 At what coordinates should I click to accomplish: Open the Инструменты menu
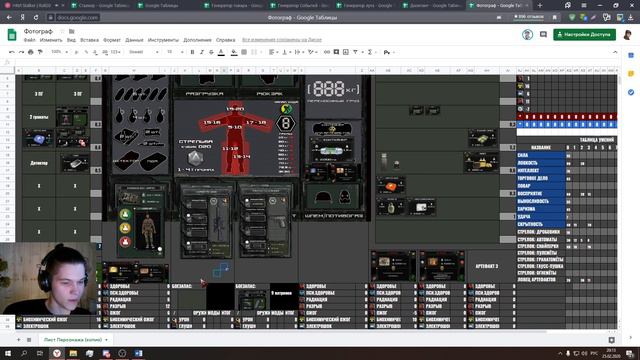163,40
